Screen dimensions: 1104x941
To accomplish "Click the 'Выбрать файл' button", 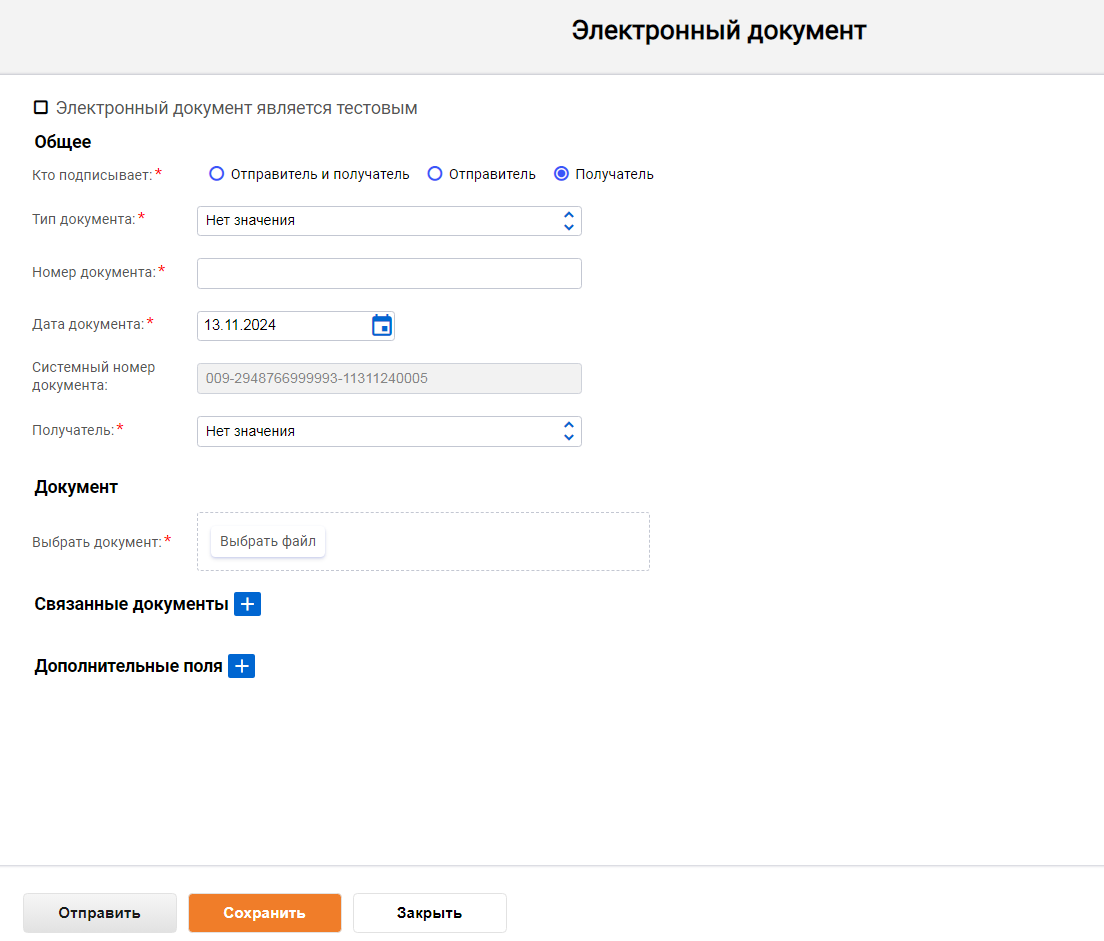I will coord(268,541).
